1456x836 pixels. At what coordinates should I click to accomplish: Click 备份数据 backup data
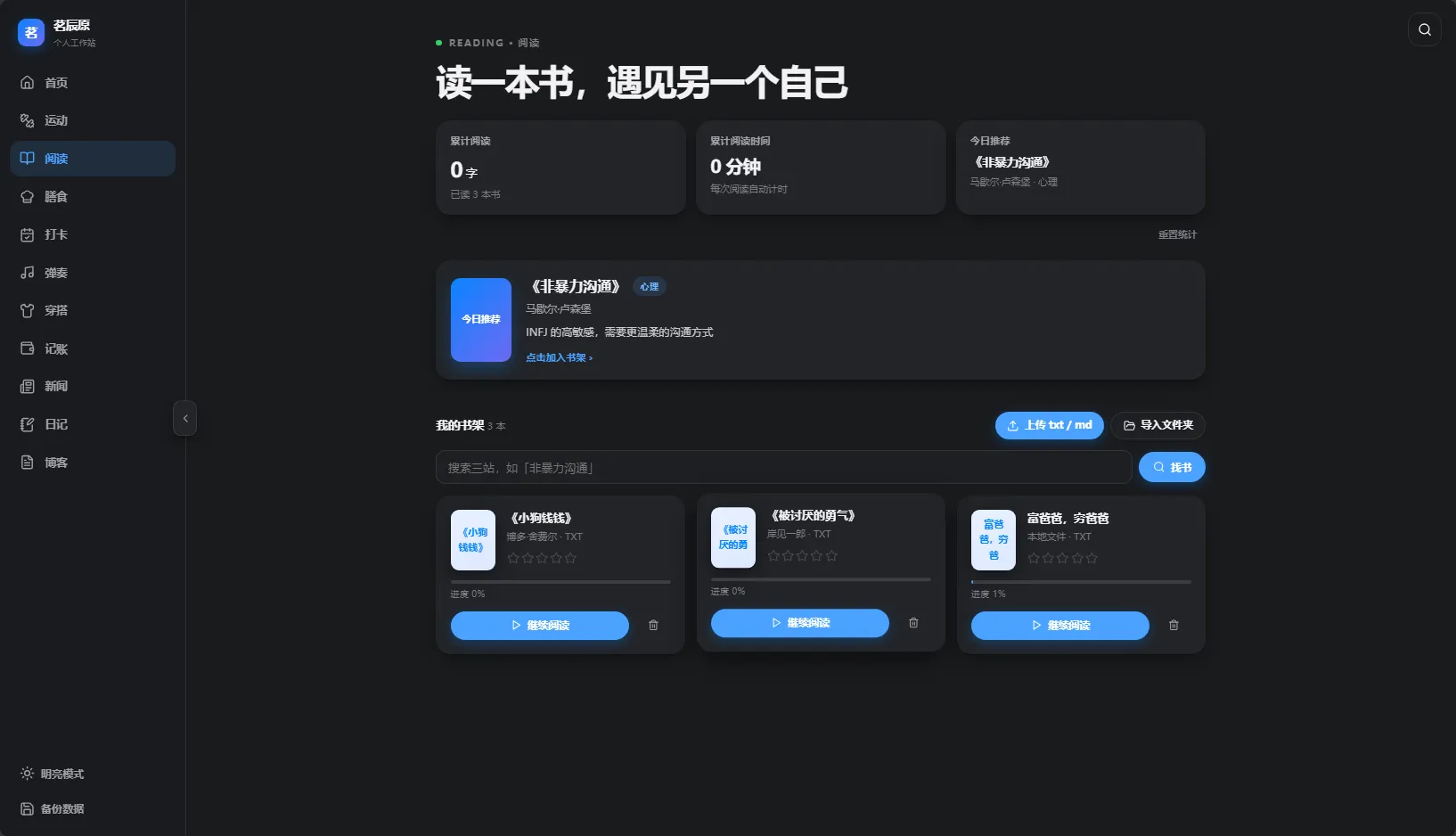pos(53,809)
